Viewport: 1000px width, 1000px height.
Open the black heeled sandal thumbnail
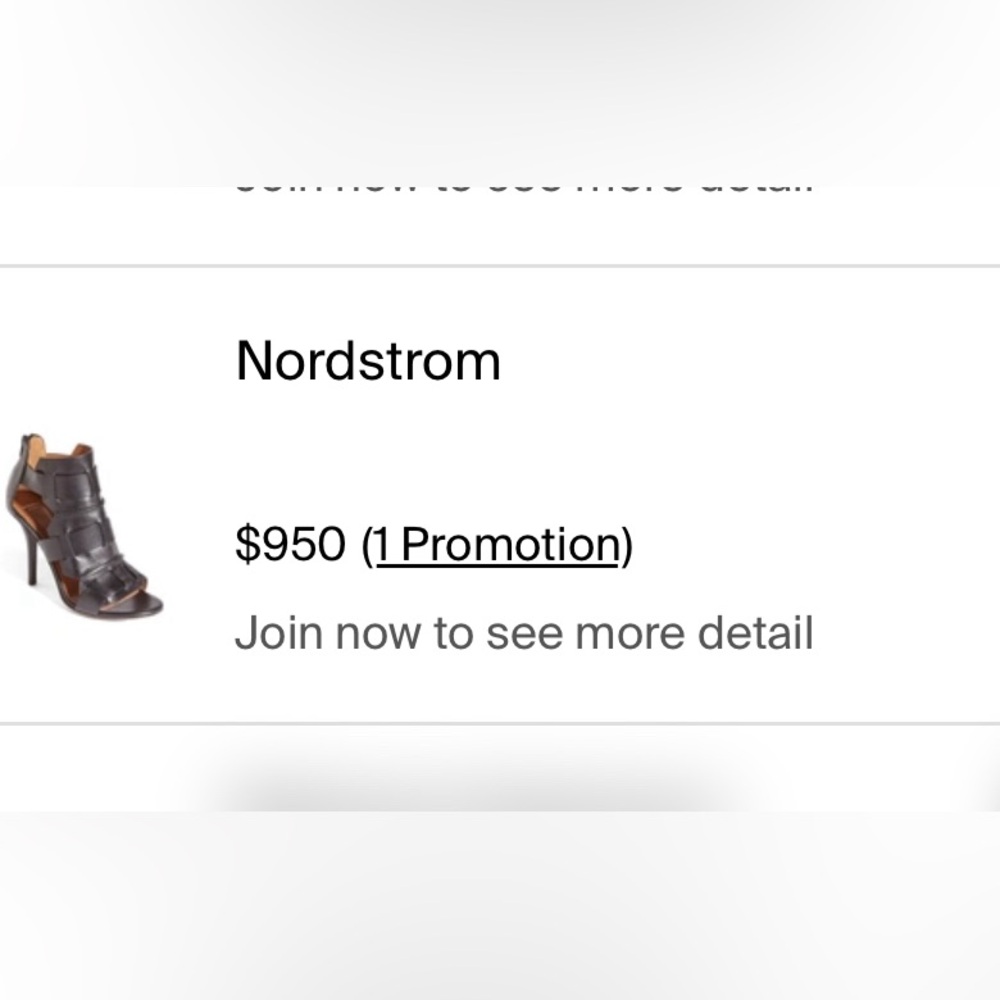84,524
